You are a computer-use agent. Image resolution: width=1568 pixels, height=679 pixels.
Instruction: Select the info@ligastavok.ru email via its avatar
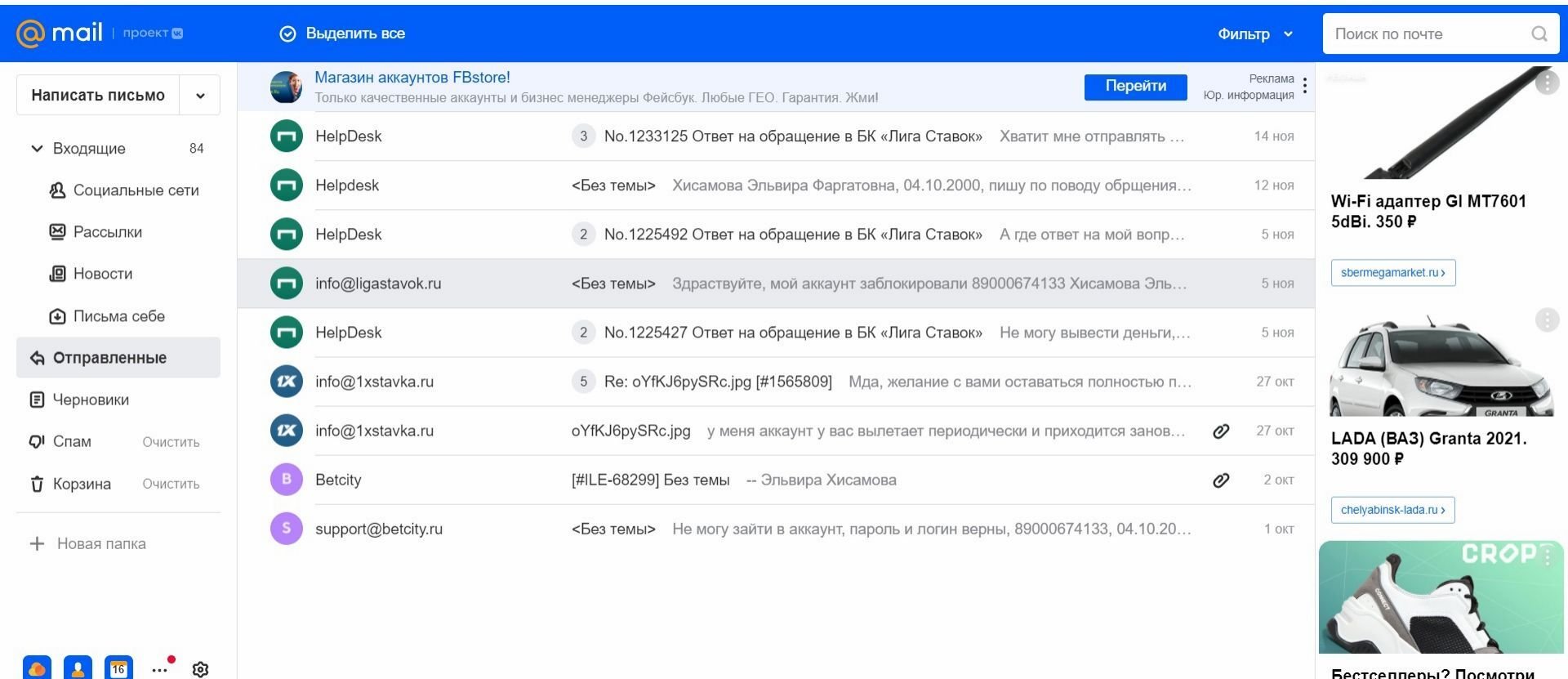(287, 284)
